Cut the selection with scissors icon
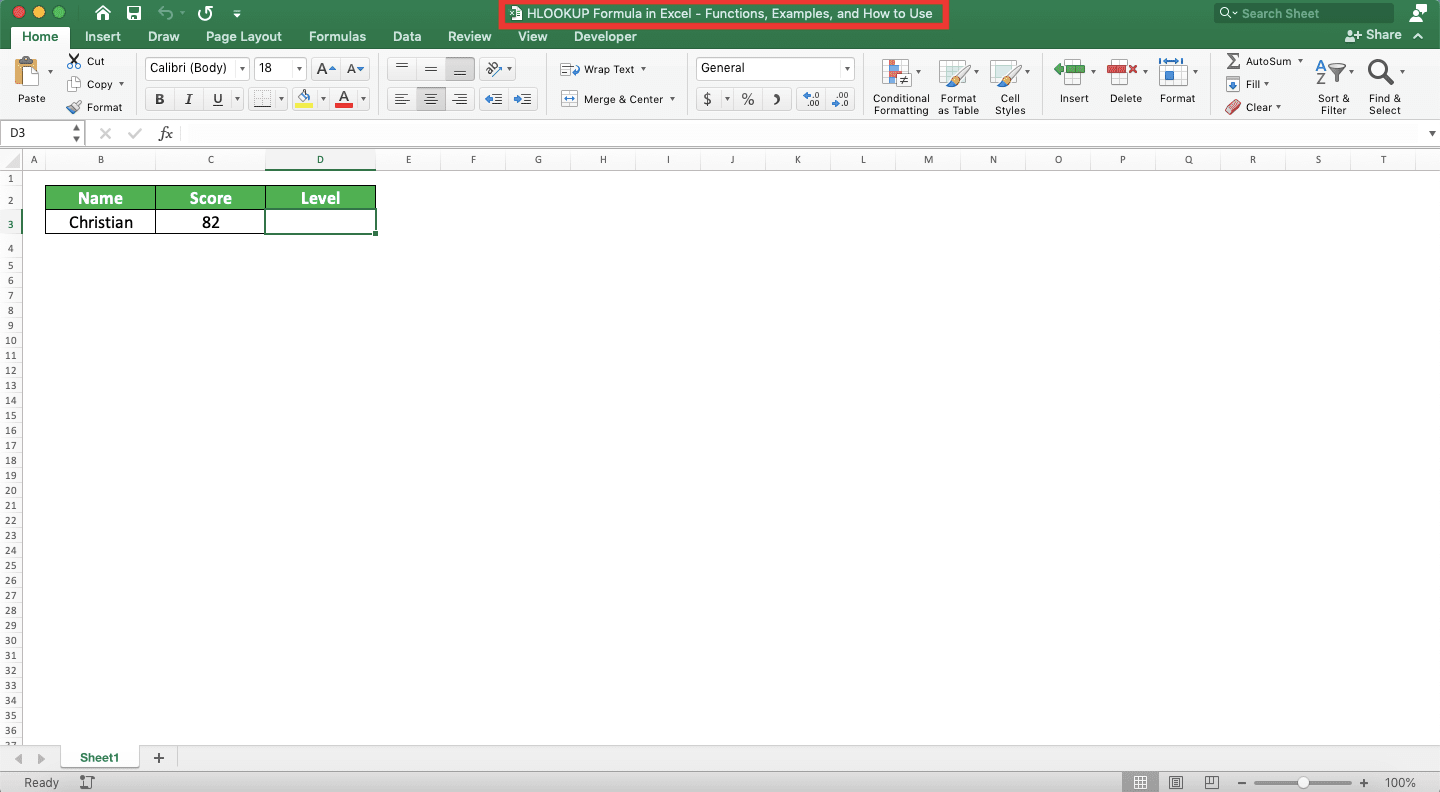This screenshot has height=792, width=1440. [74, 61]
